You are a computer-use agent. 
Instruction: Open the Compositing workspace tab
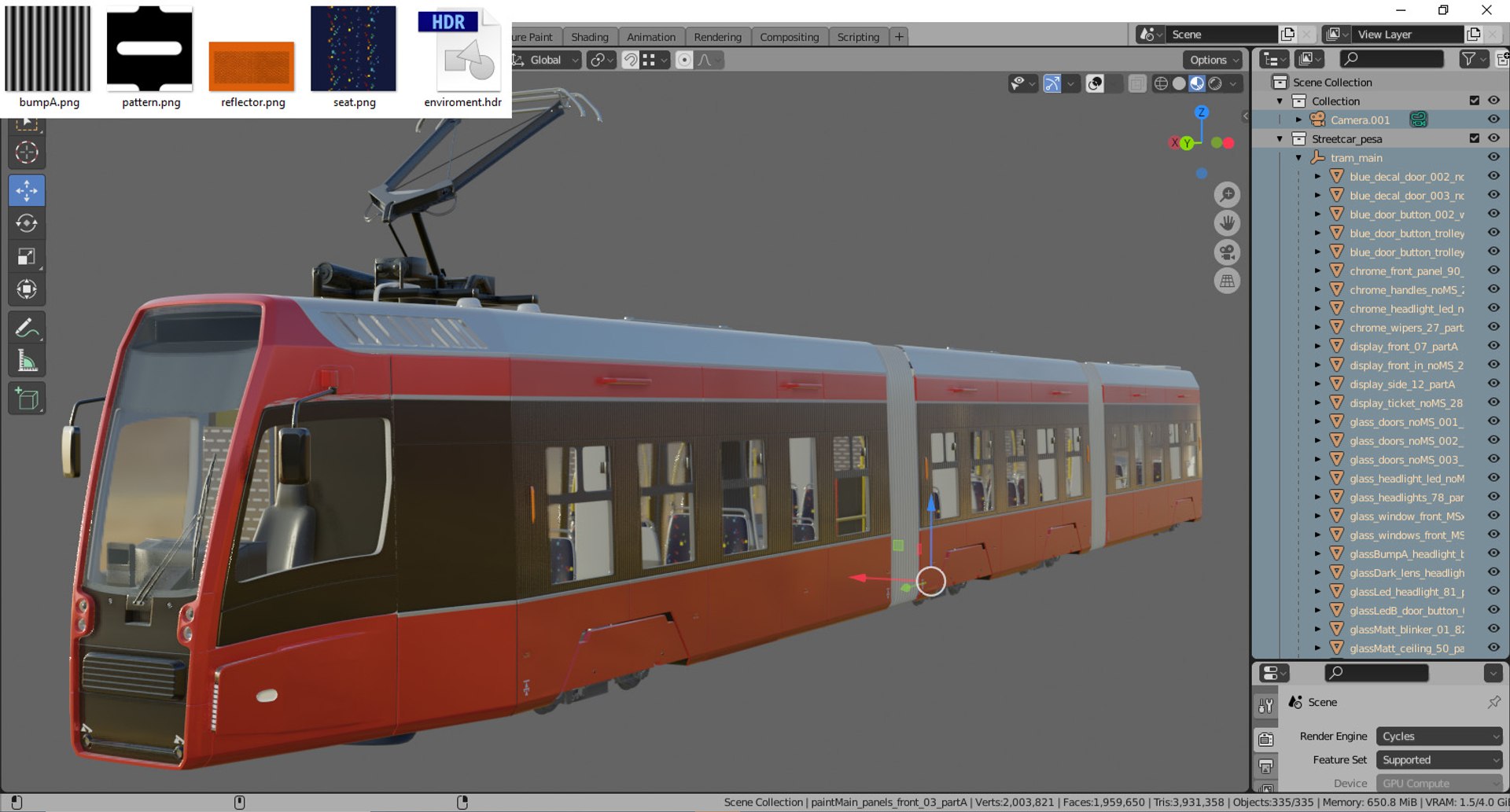(789, 37)
